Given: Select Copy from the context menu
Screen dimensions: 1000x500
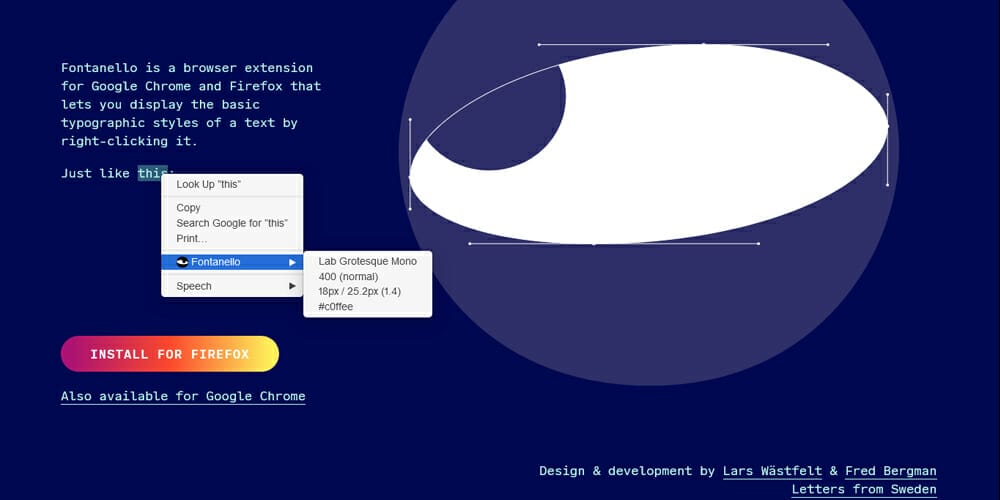Looking at the screenshot, I should 232,208.
